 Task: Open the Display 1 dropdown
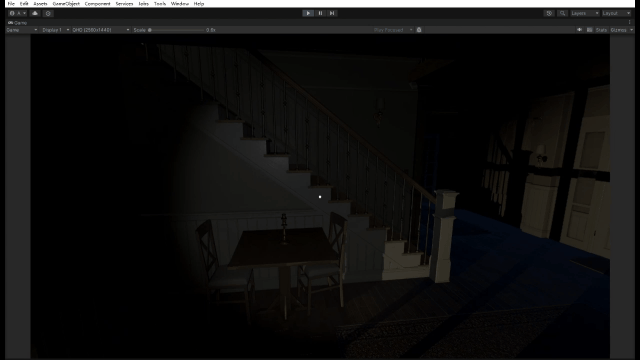(x=56, y=30)
